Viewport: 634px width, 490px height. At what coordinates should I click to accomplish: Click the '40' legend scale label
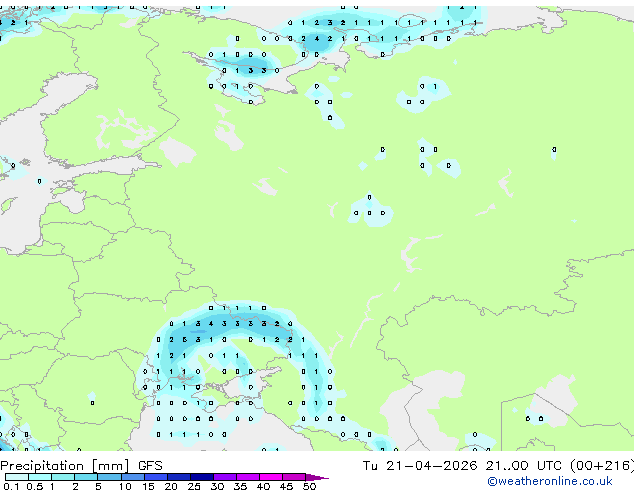click(263, 486)
